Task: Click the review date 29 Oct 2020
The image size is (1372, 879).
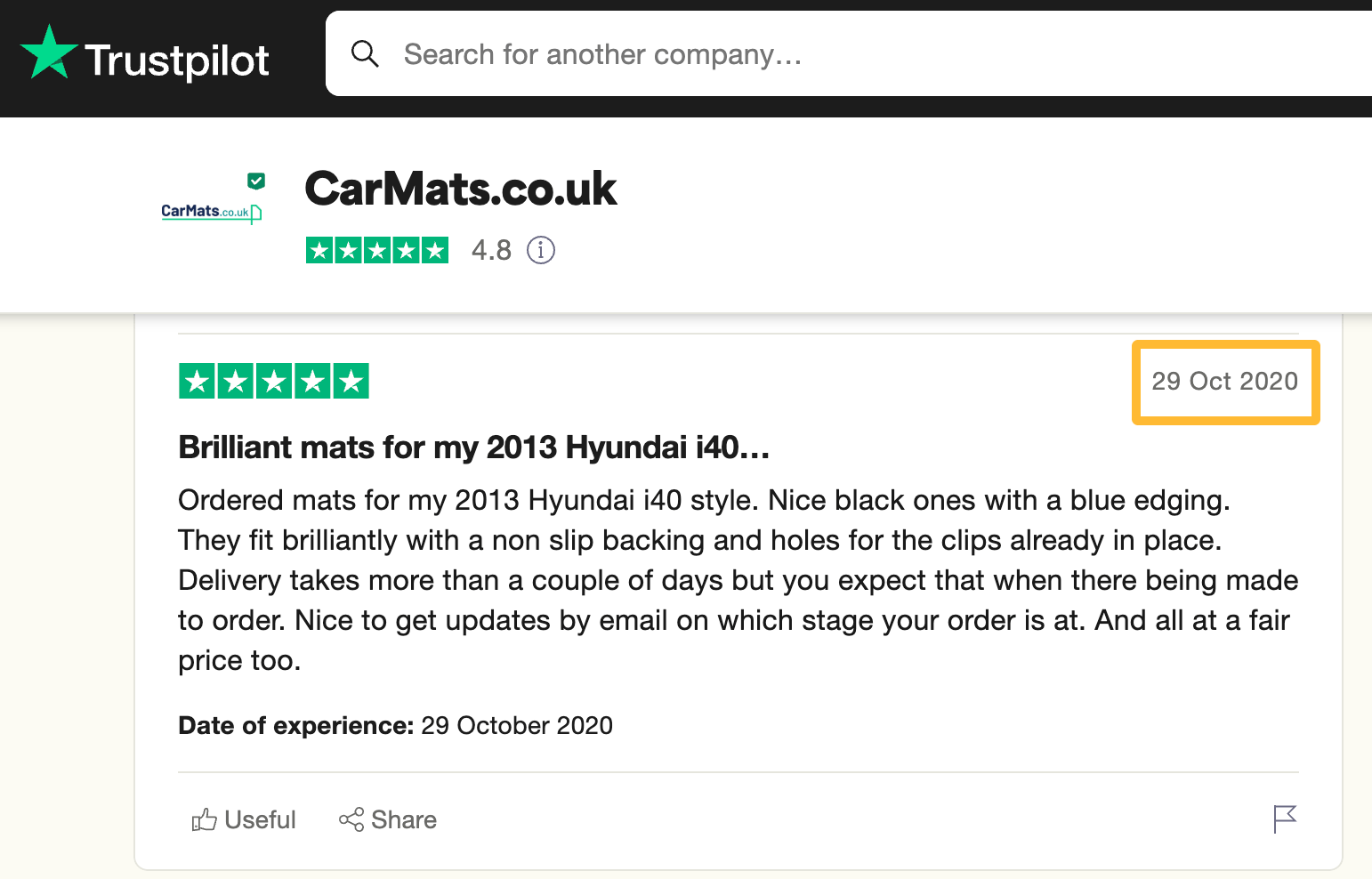Action: (x=1224, y=382)
